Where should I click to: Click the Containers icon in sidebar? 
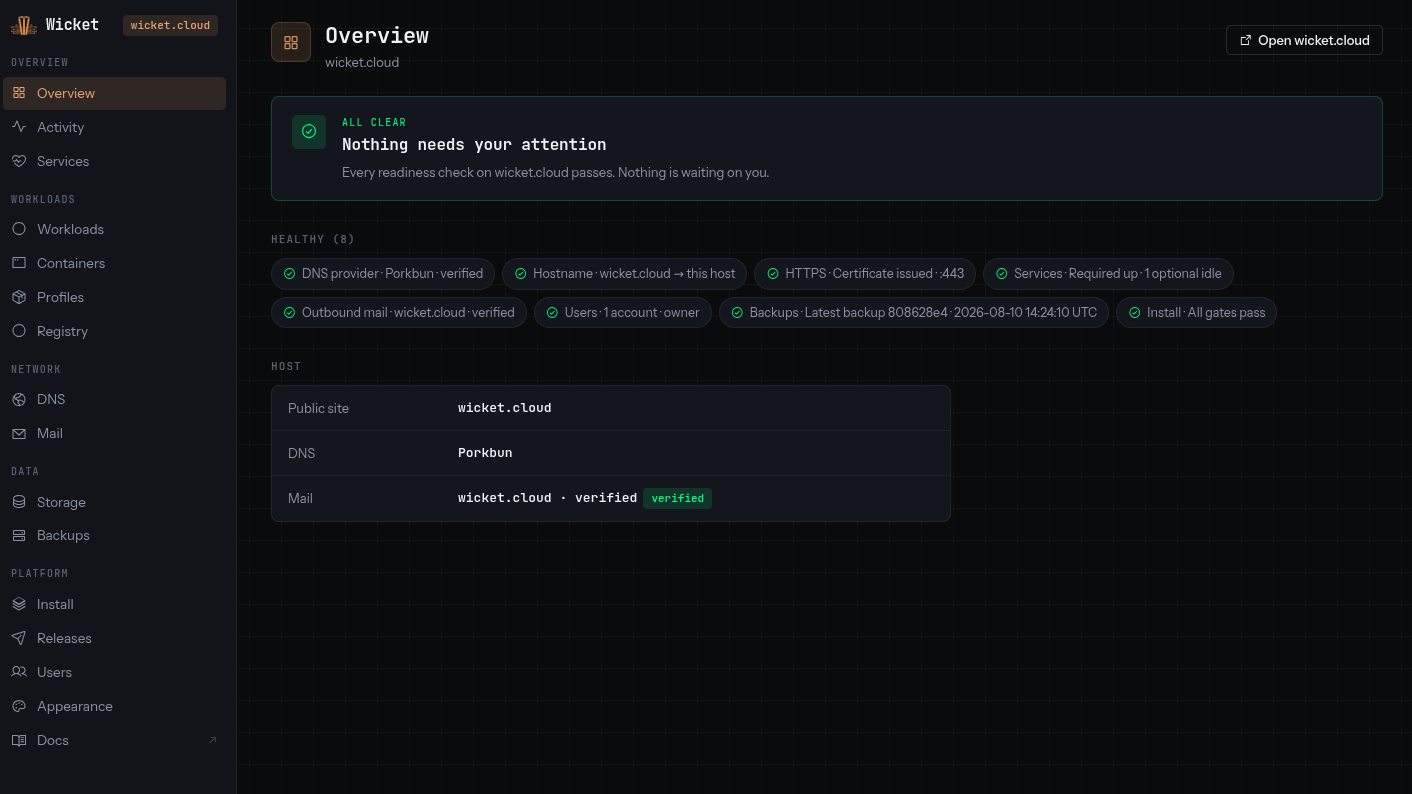pos(19,263)
